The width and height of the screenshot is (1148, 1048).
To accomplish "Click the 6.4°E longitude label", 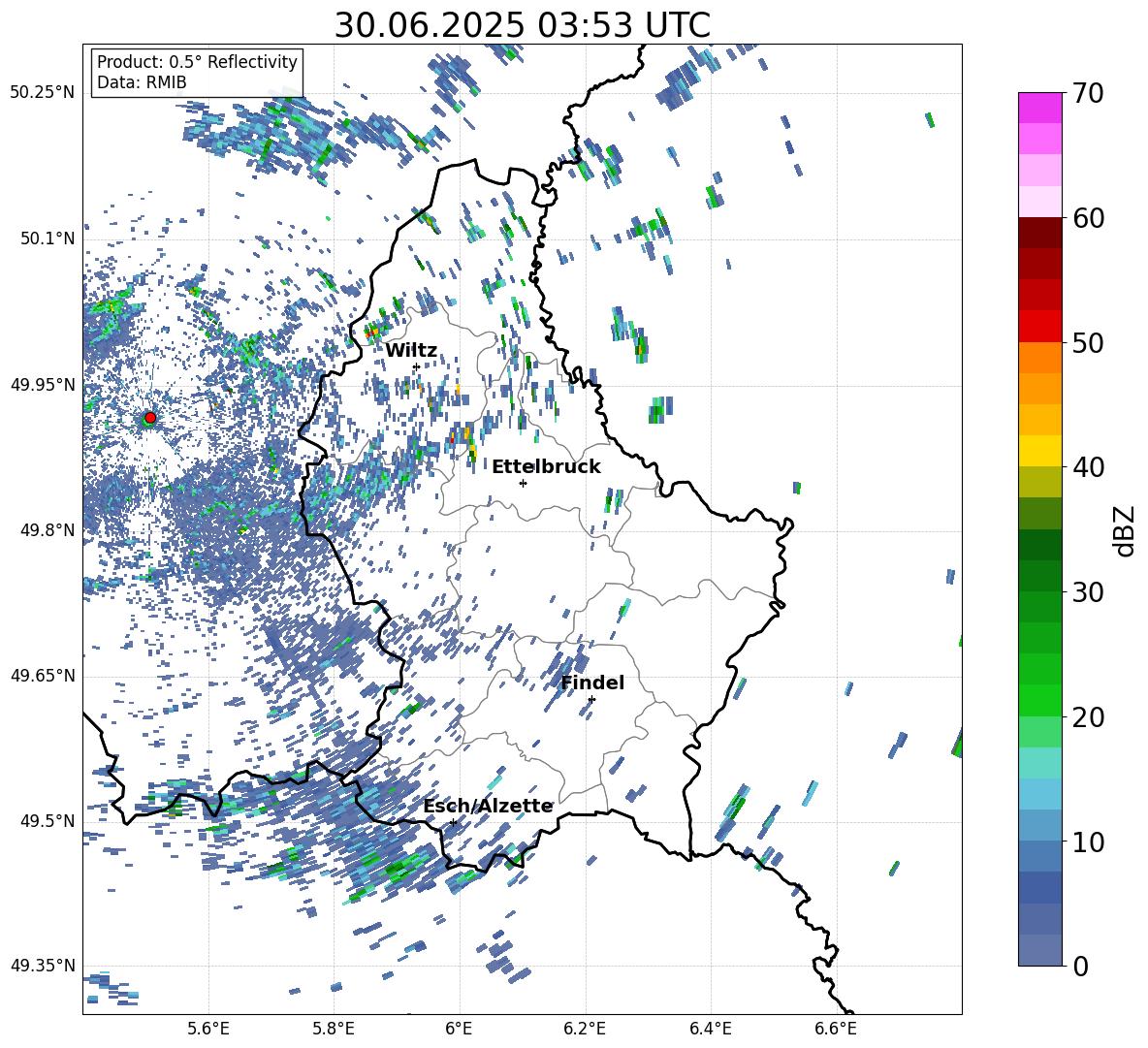I will click(710, 1029).
